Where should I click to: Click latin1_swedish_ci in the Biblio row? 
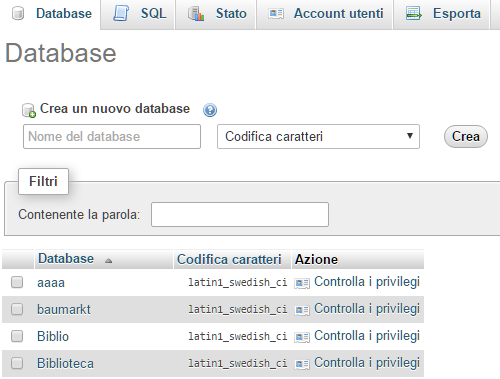[238, 337]
